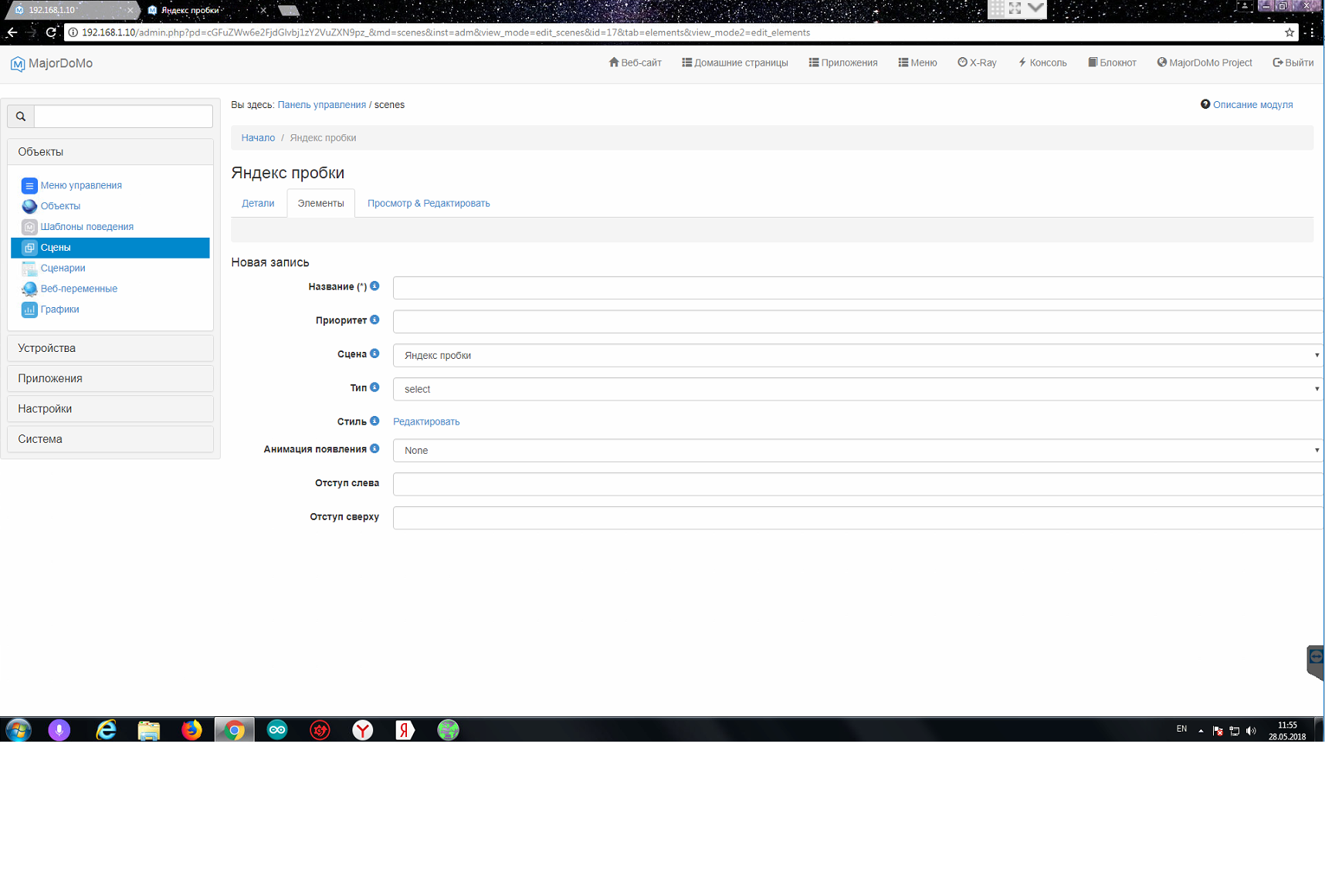Open the Windows Start menu
The height and width of the screenshot is (896, 1325).
[19, 730]
